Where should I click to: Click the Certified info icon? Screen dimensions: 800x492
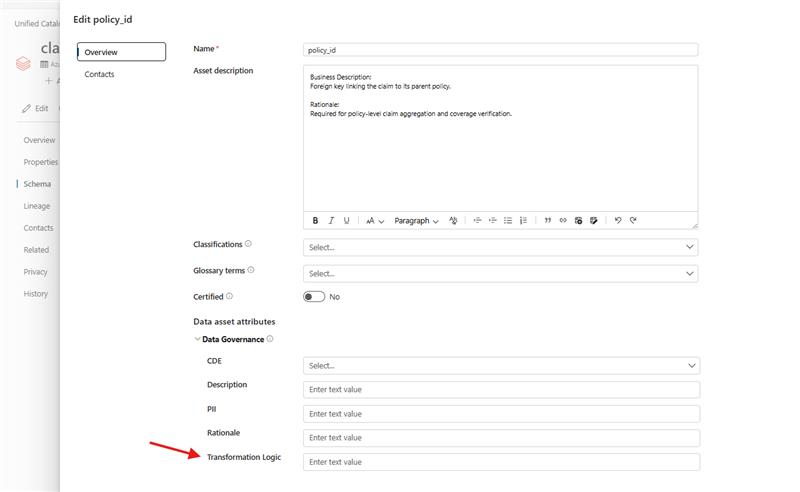(x=229, y=296)
